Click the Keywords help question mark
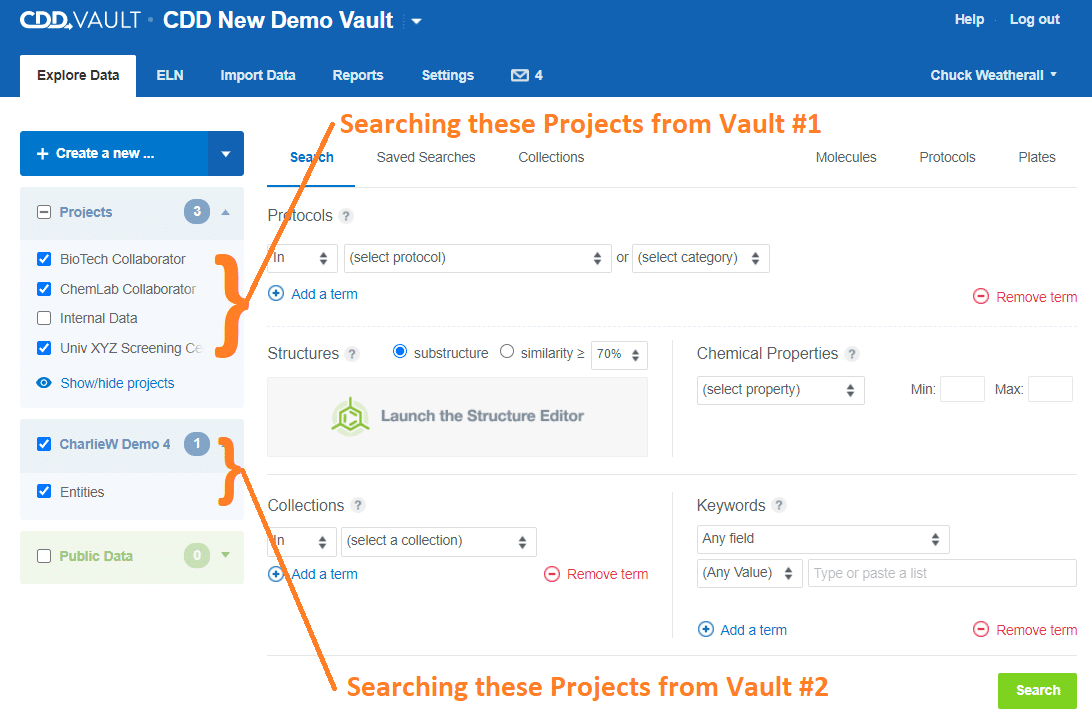Screen dimensions: 1092x717 coord(779,505)
